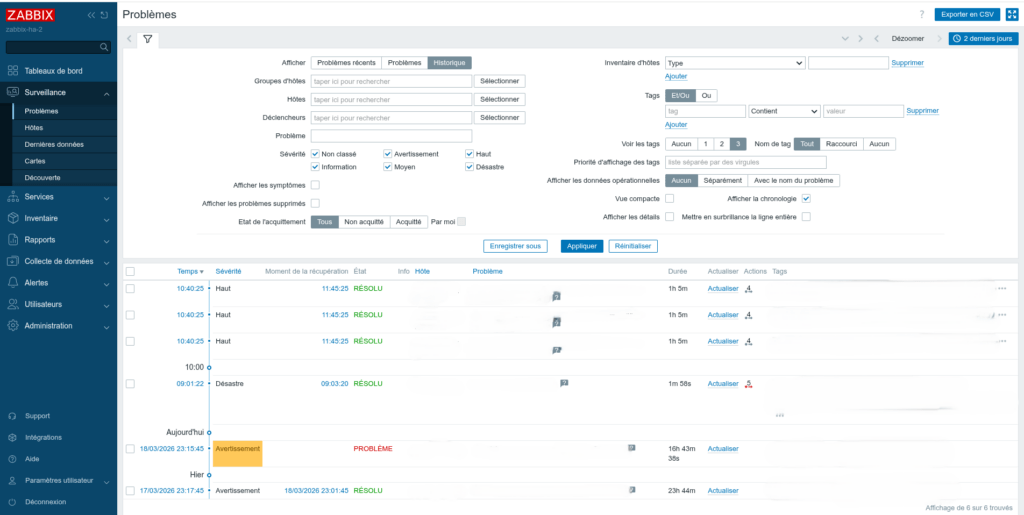Click the Aide question mark icon
The height and width of the screenshot is (515, 1024).
(12, 459)
